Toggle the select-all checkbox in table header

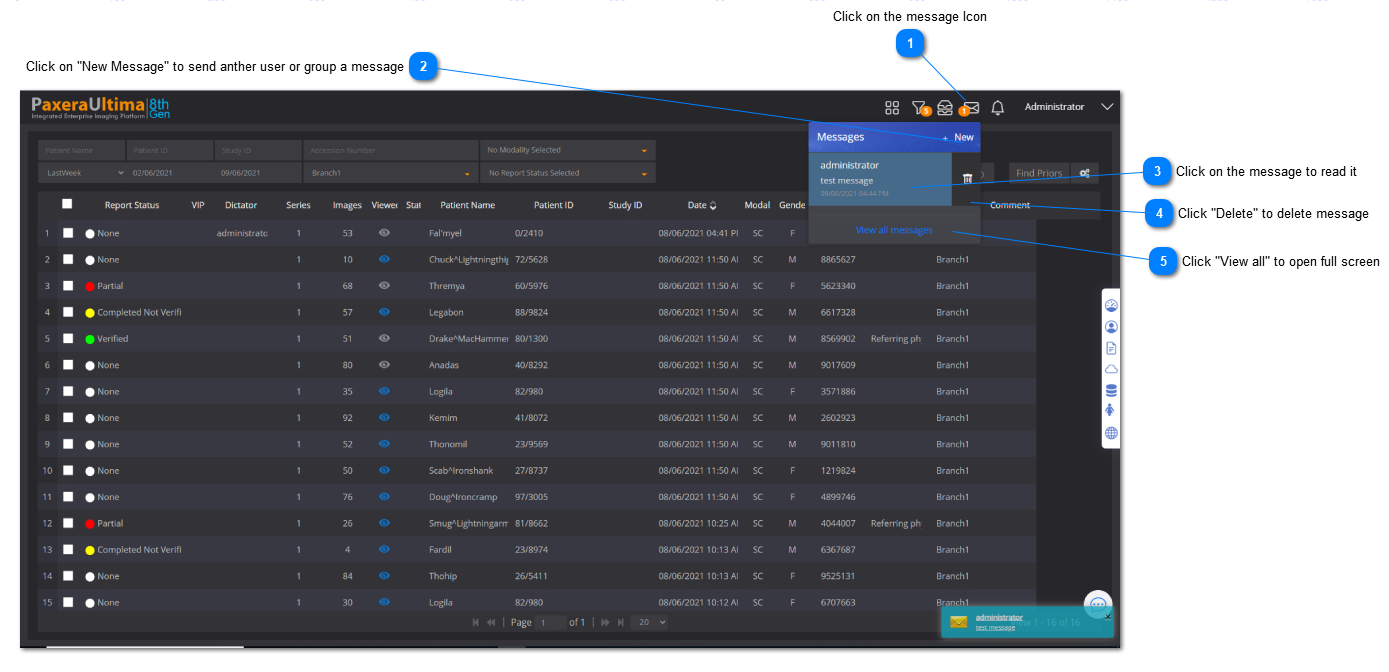67,204
